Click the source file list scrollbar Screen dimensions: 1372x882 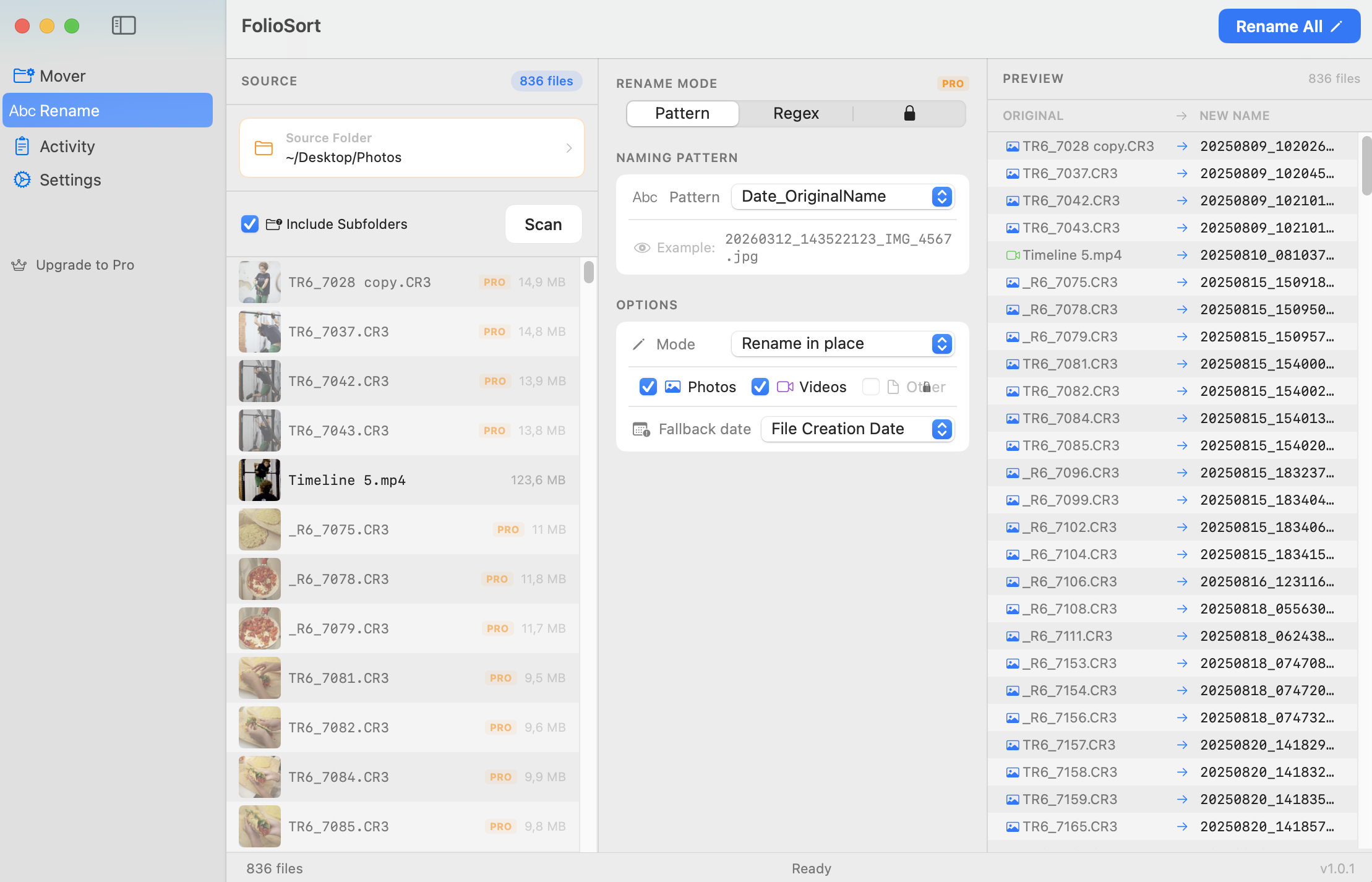(x=588, y=272)
